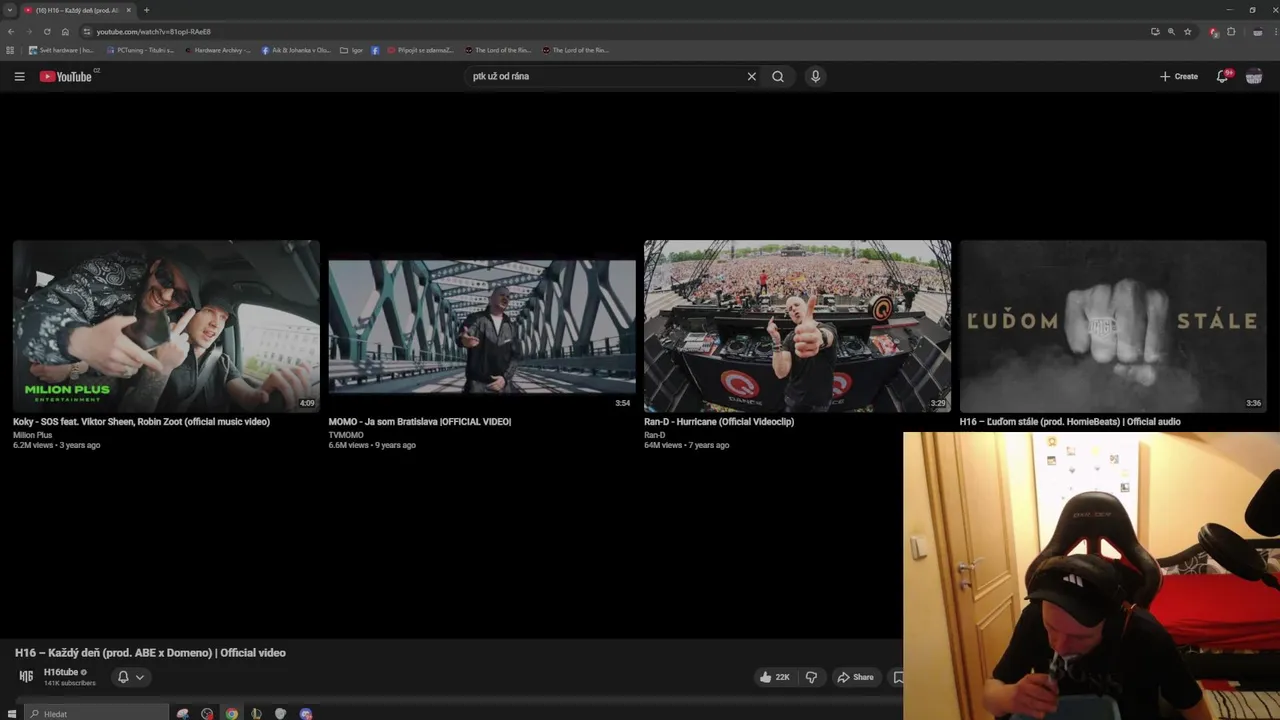Open the H16tube channel name

[x=61, y=672]
